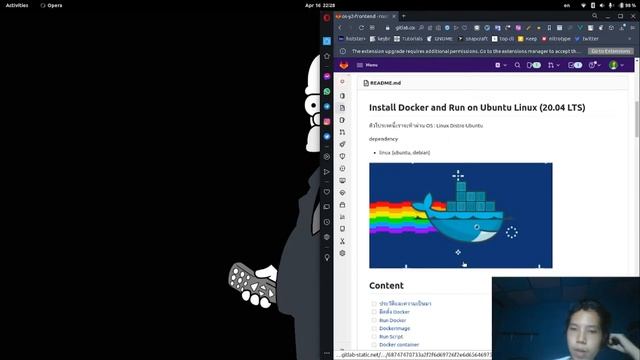Open Issues in GitLab sidebar

click(342, 120)
